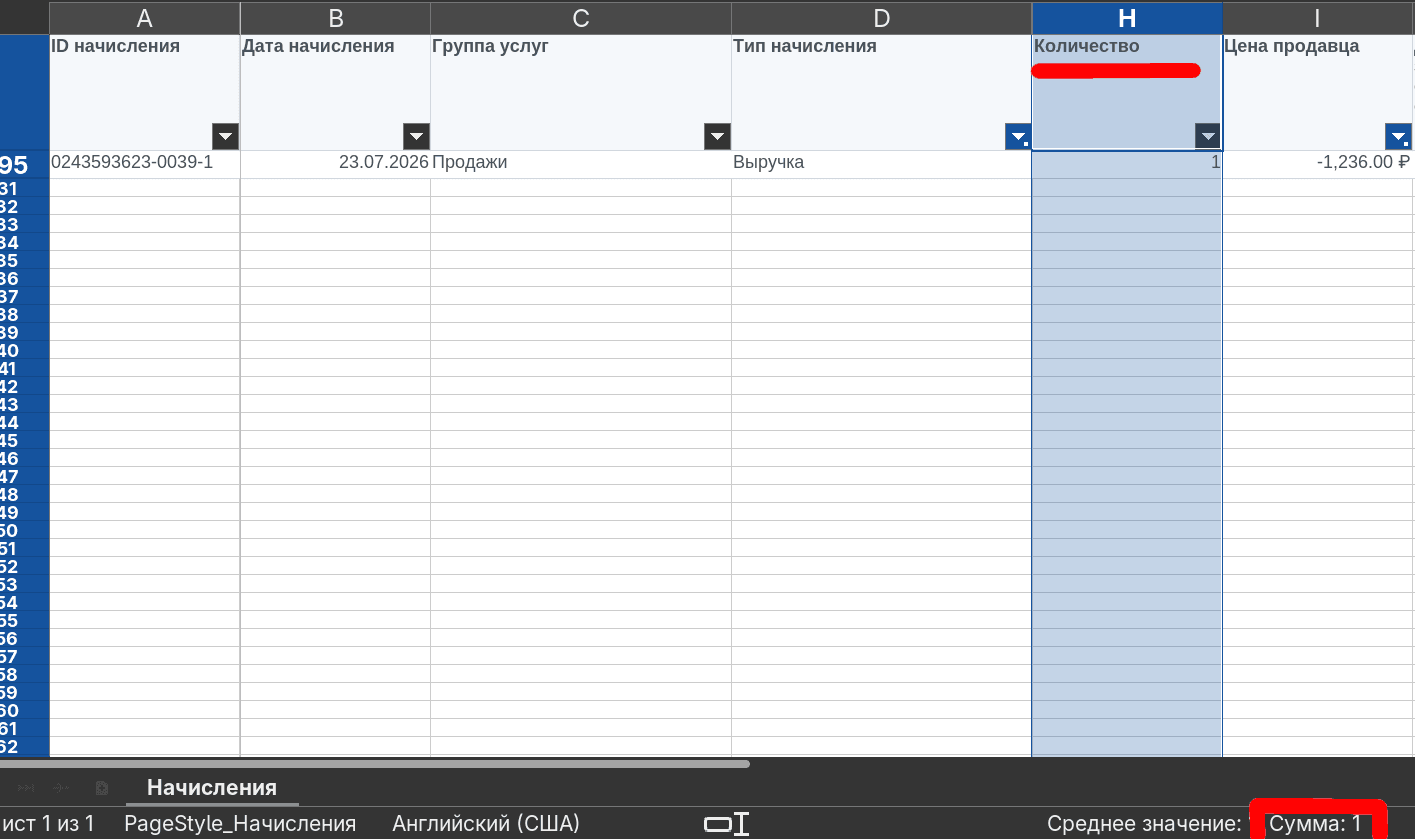Select the date cell 23.07.2026
1415x839 pixels.
pos(336,164)
